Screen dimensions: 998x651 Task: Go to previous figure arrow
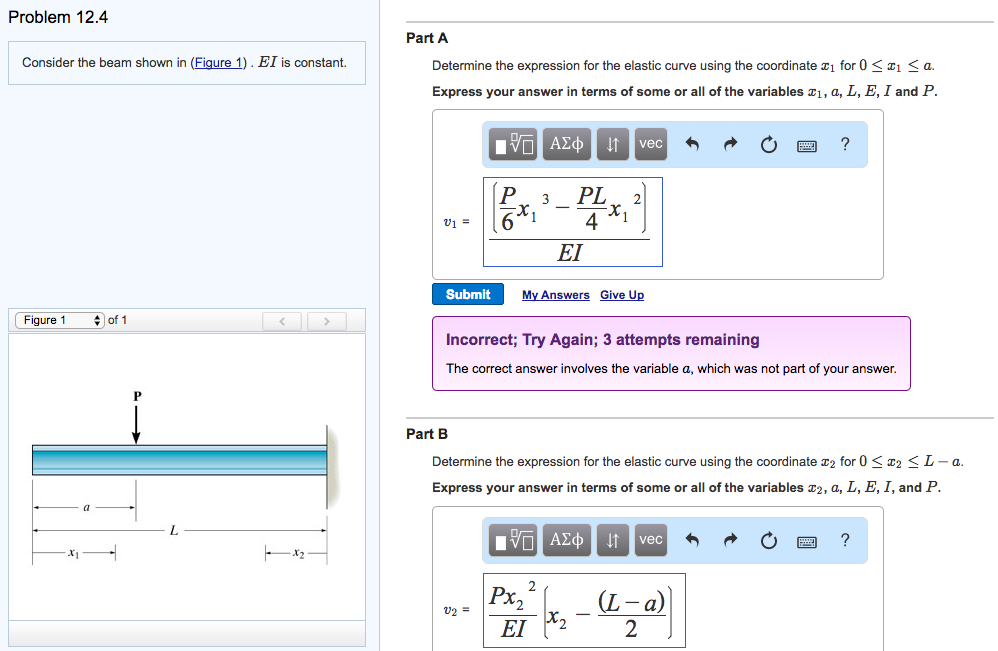coord(283,321)
